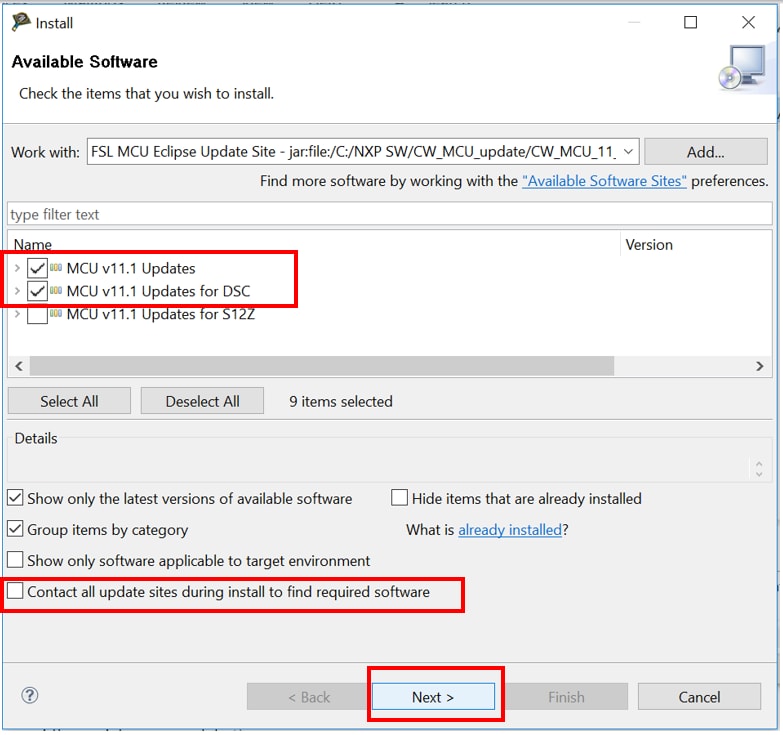The height and width of the screenshot is (735, 783).
Task: Click the Next button
Action: coord(433,697)
